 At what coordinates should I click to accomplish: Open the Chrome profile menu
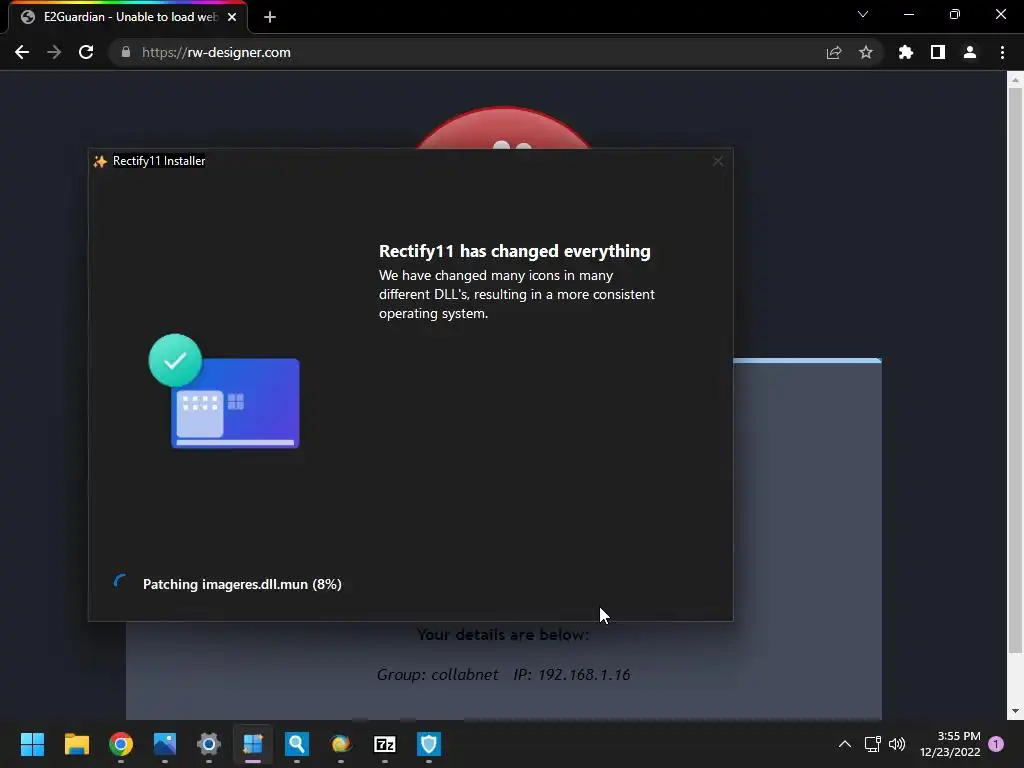coord(970,52)
